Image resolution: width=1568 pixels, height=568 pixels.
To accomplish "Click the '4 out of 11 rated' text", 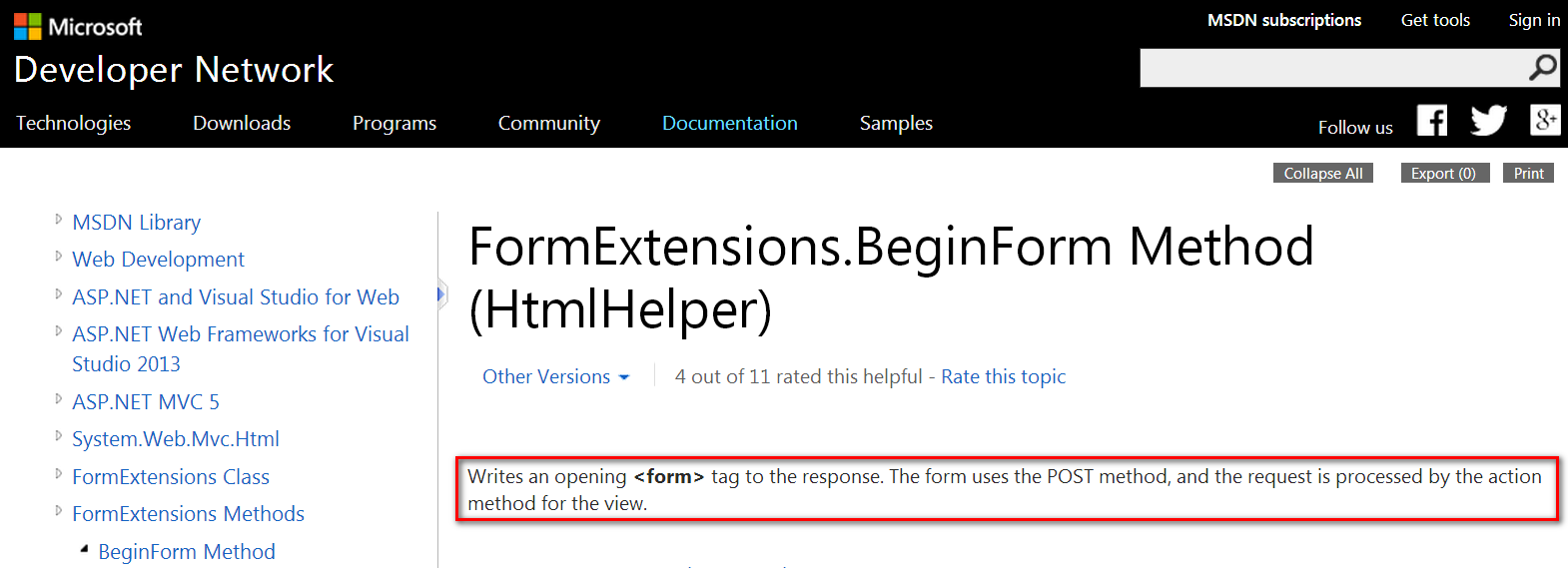I will tap(798, 376).
